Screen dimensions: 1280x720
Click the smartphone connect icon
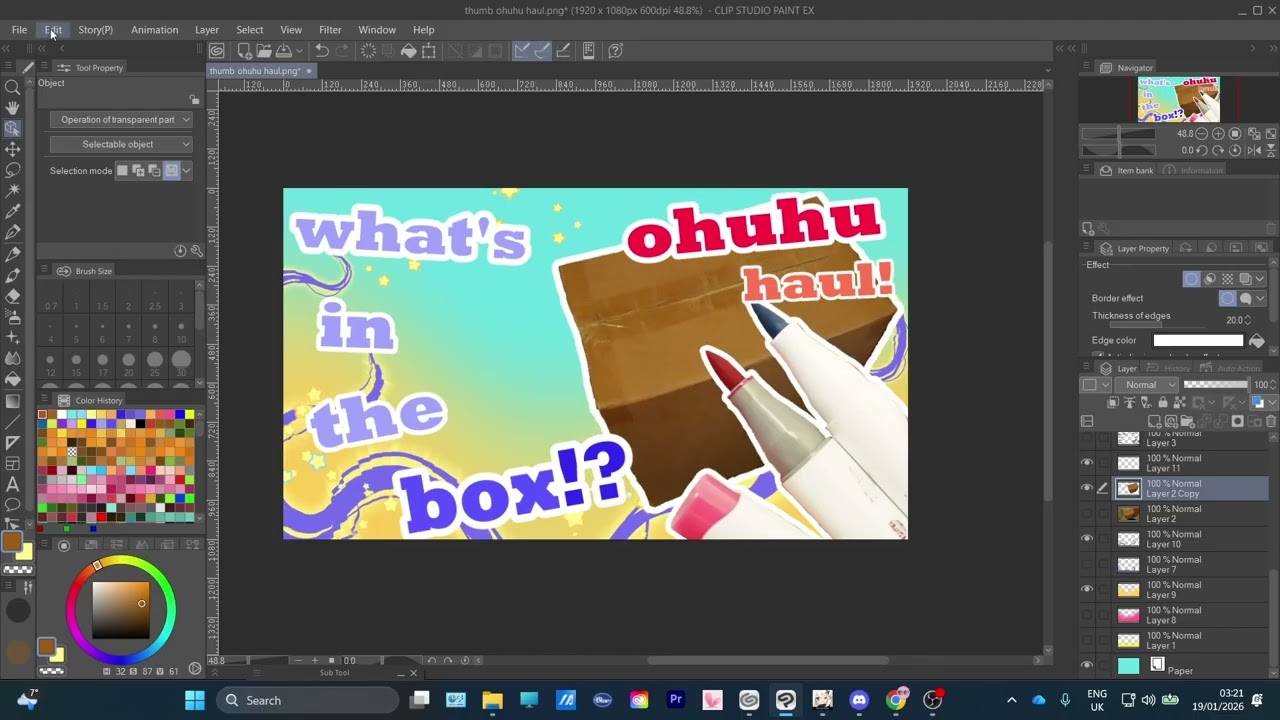[x=588, y=51]
